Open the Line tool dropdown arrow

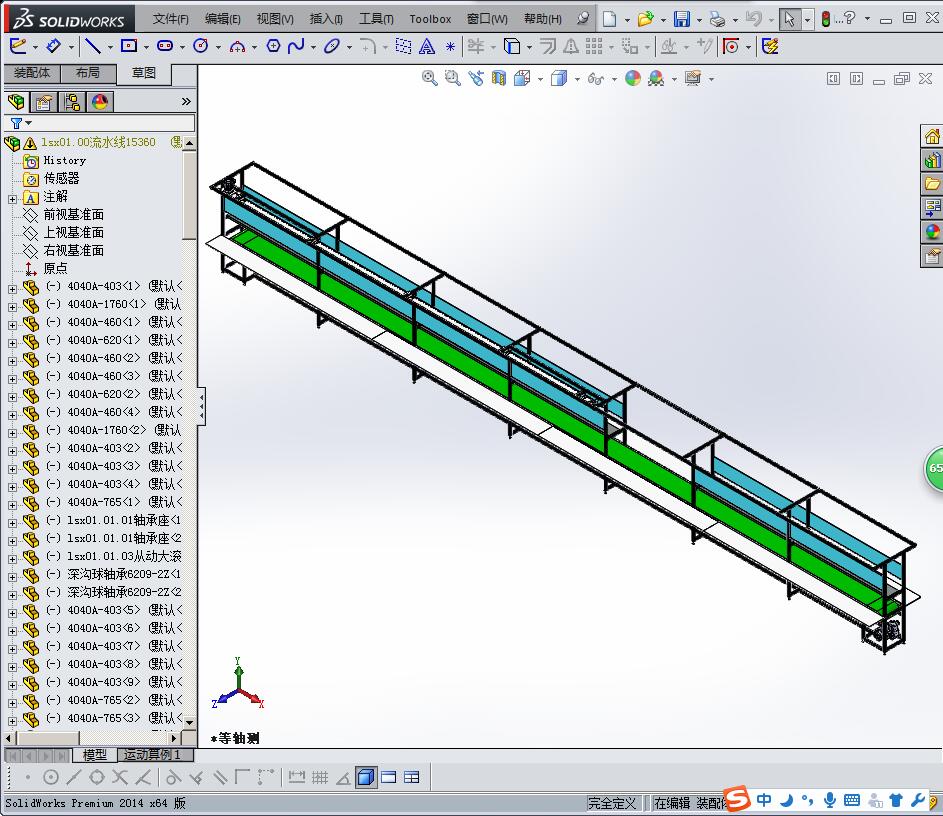[110, 47]
